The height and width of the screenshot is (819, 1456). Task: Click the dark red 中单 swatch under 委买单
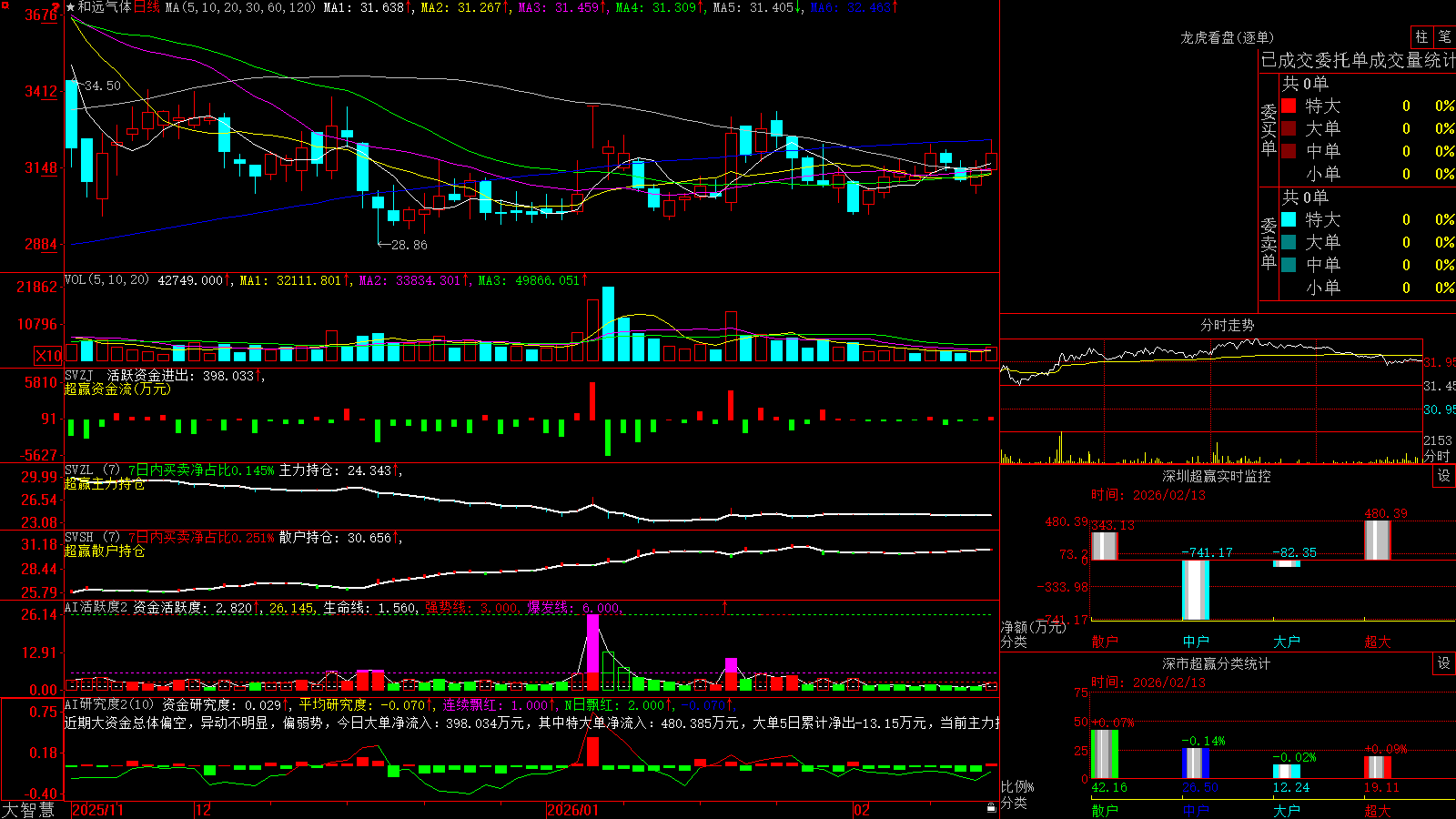coord(1289,151)
